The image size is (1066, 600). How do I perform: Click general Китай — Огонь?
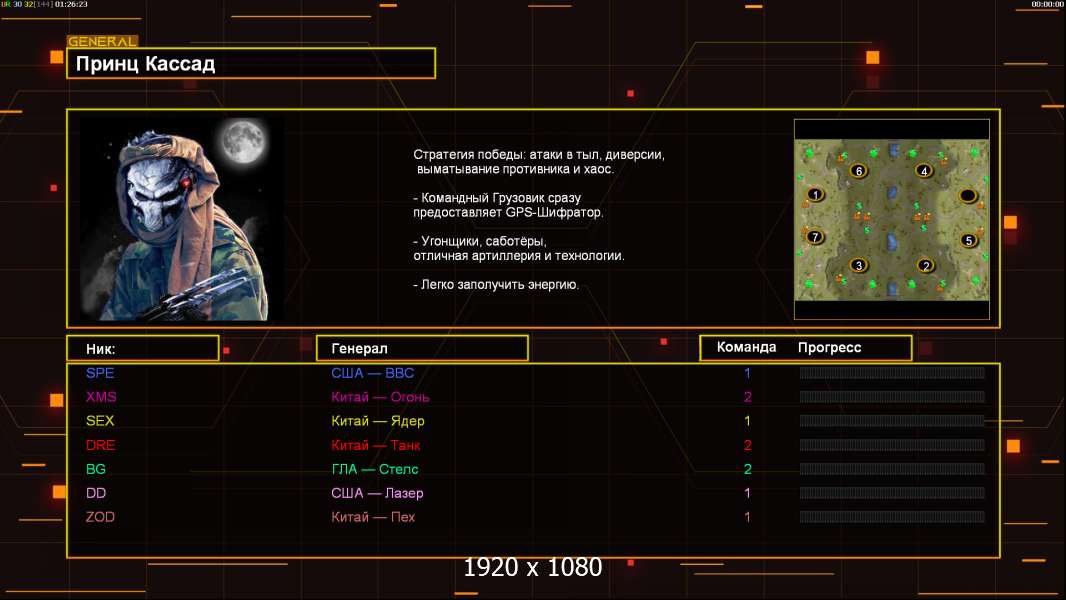coord(380,397)
